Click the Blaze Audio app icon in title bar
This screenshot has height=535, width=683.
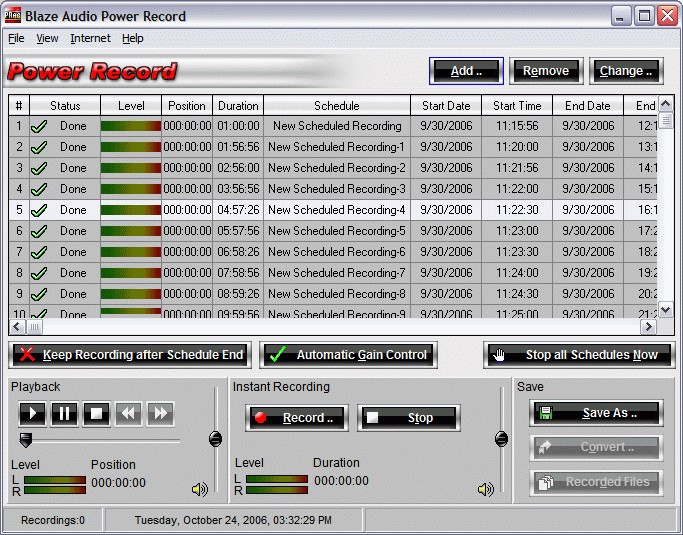pos(12,15)
